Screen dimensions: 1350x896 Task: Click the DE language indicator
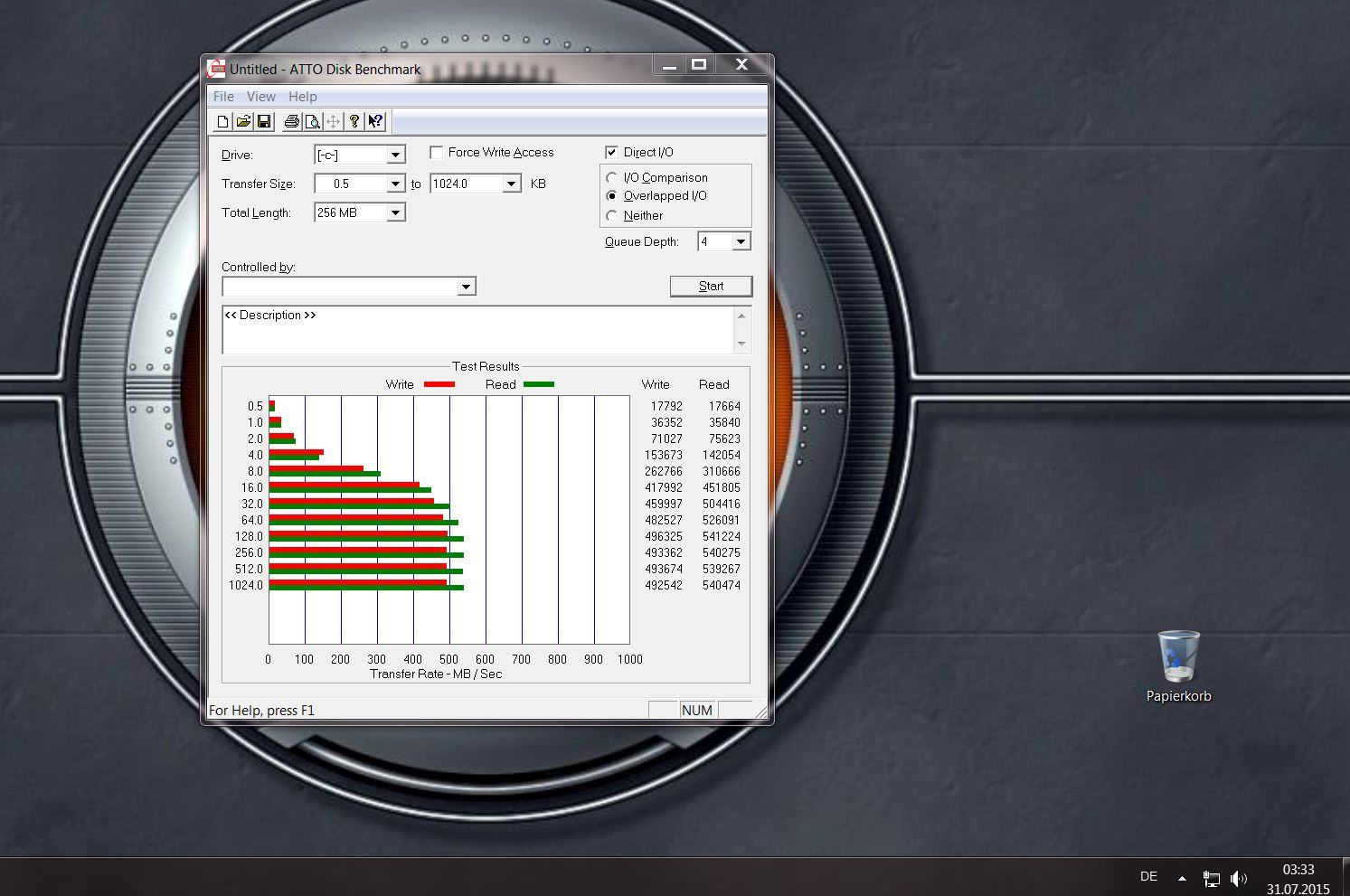1148,876
